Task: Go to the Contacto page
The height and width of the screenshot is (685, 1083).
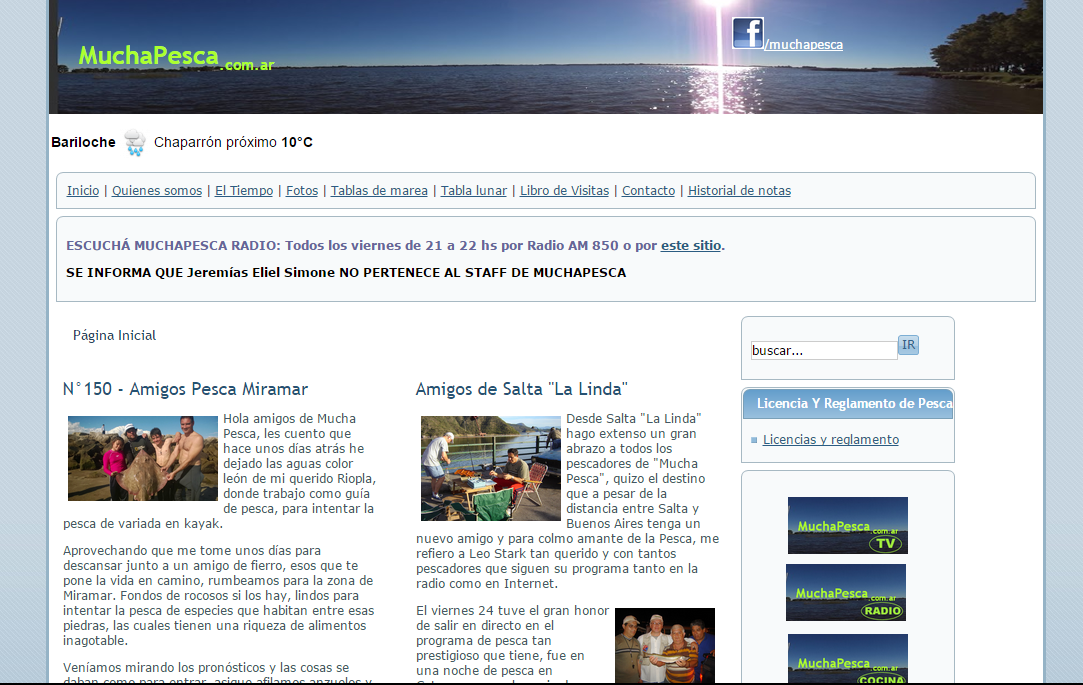Action: [x=649, y=191]
